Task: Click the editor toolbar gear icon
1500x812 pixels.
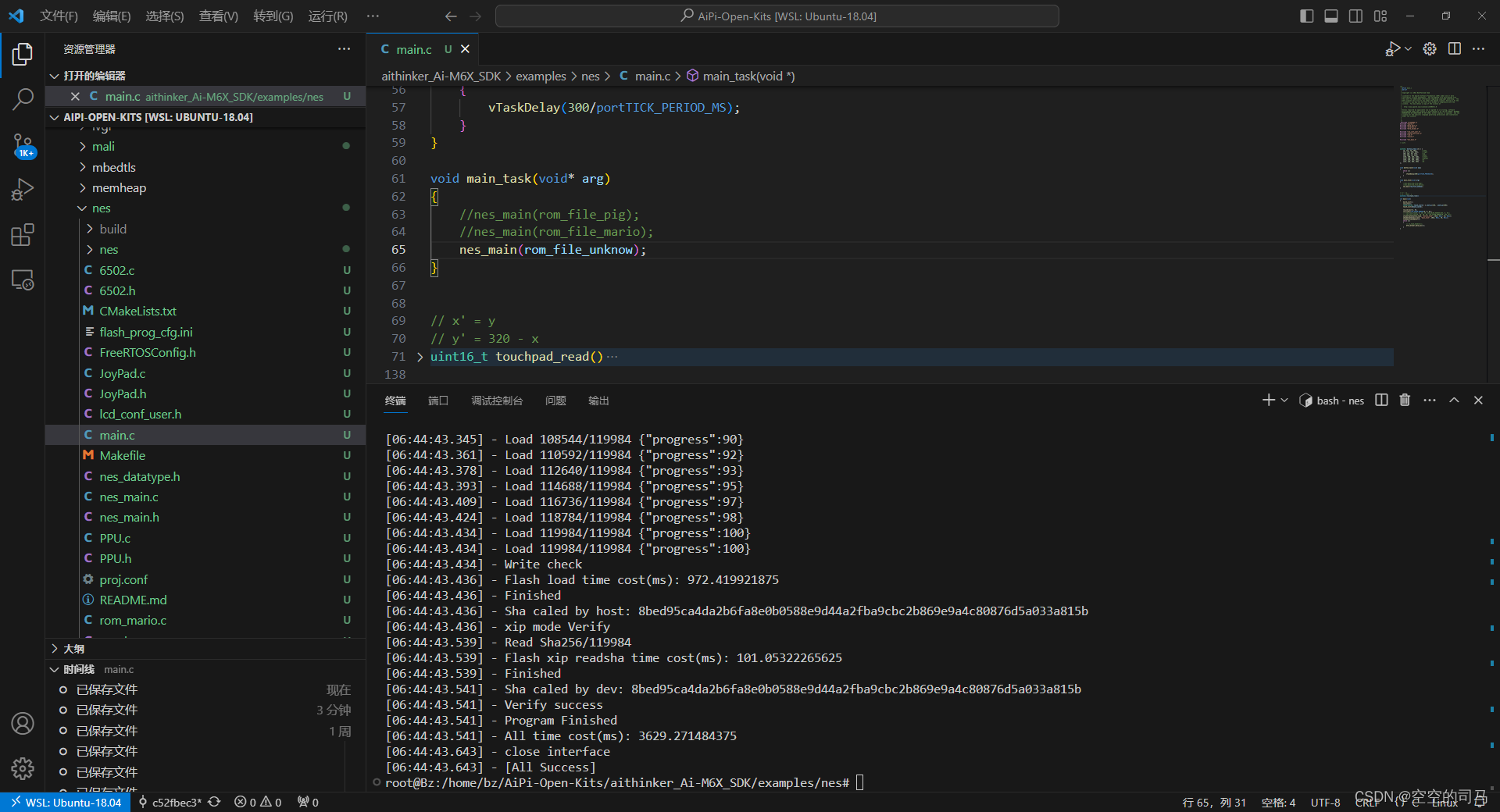Action: click(1430, 49)
